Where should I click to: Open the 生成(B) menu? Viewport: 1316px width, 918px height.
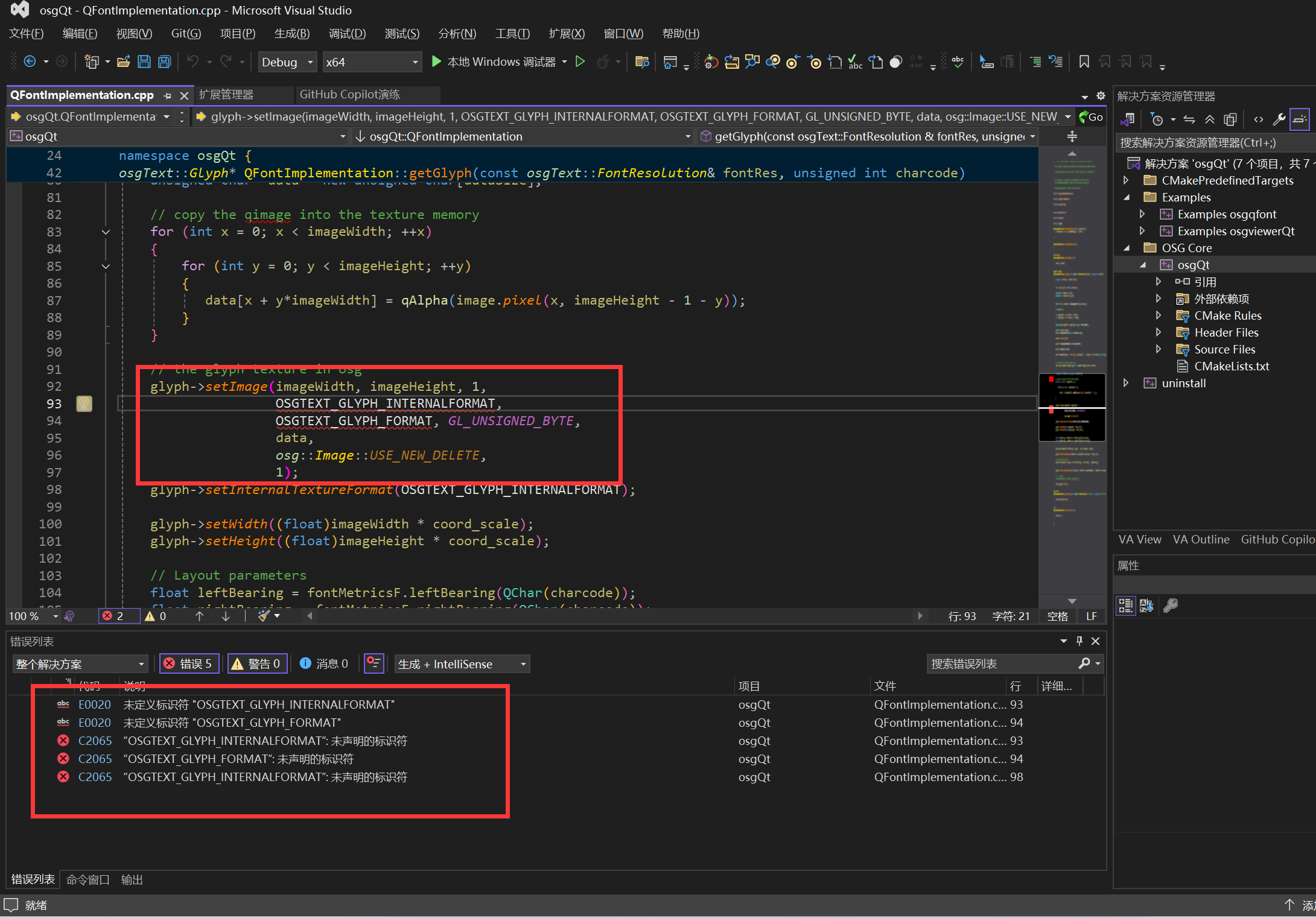coord(292,34)
